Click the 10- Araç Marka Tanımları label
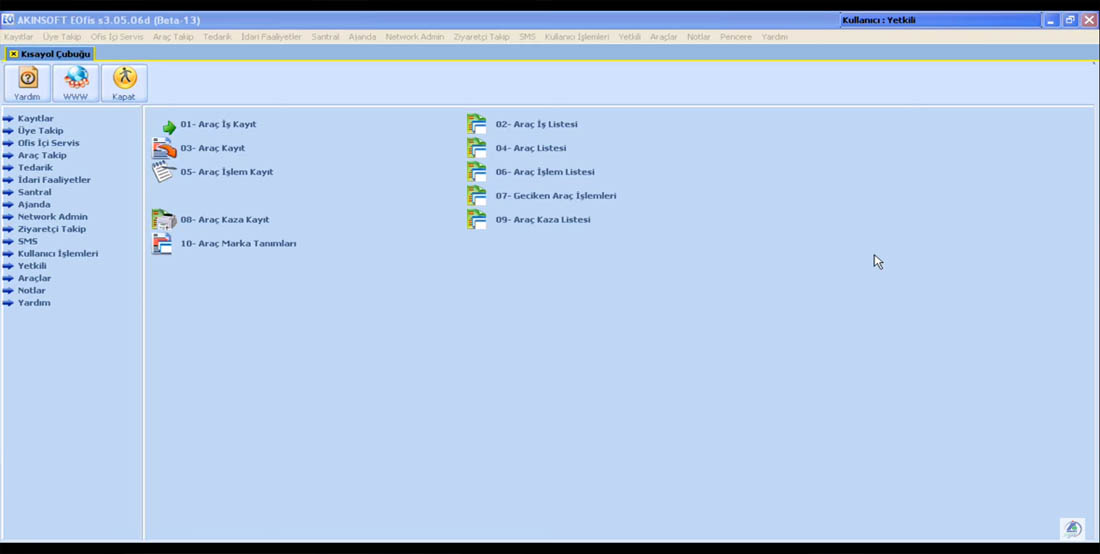Screen dimensions: 1100x554 [x=239, y=243]
